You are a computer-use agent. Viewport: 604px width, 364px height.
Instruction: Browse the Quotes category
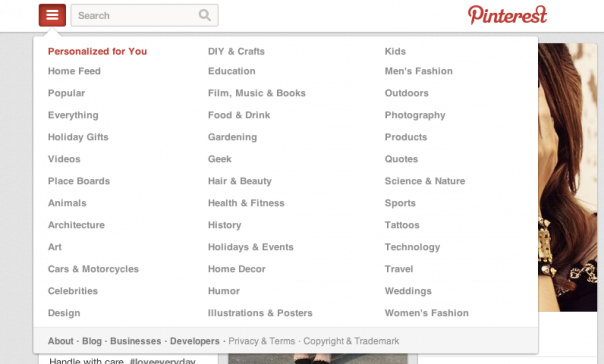click(401, 159)
